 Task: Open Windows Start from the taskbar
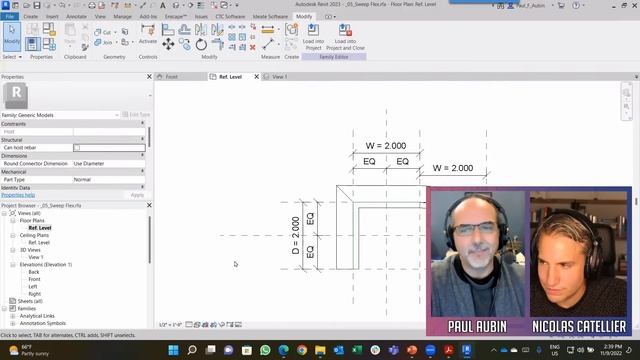[173, 350]
